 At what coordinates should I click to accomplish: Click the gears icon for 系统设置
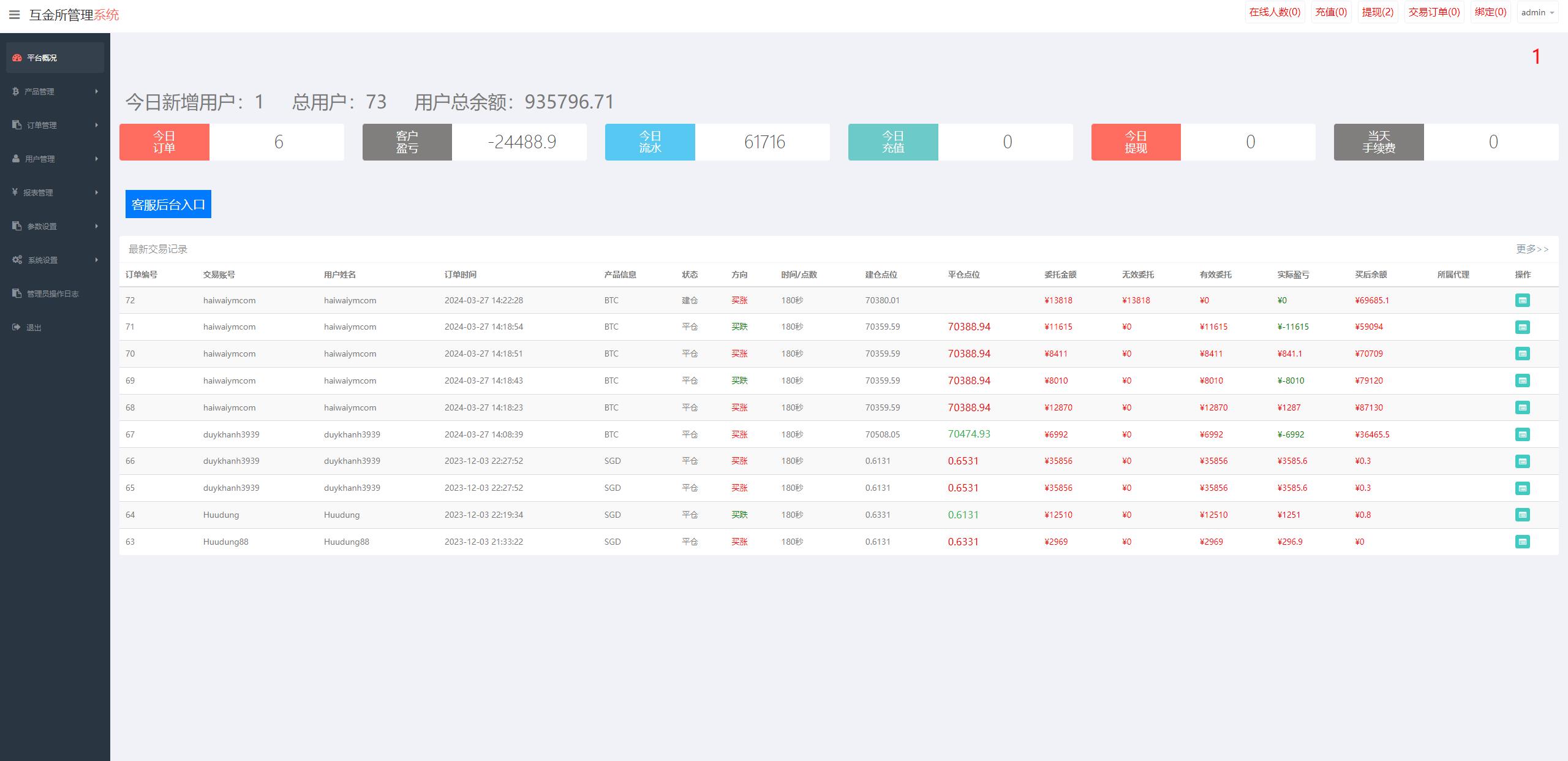click(x=17, y=260)
